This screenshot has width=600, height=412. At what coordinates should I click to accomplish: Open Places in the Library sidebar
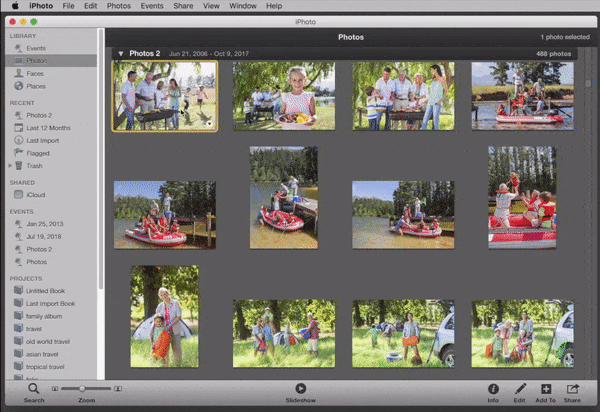[36, 86]
